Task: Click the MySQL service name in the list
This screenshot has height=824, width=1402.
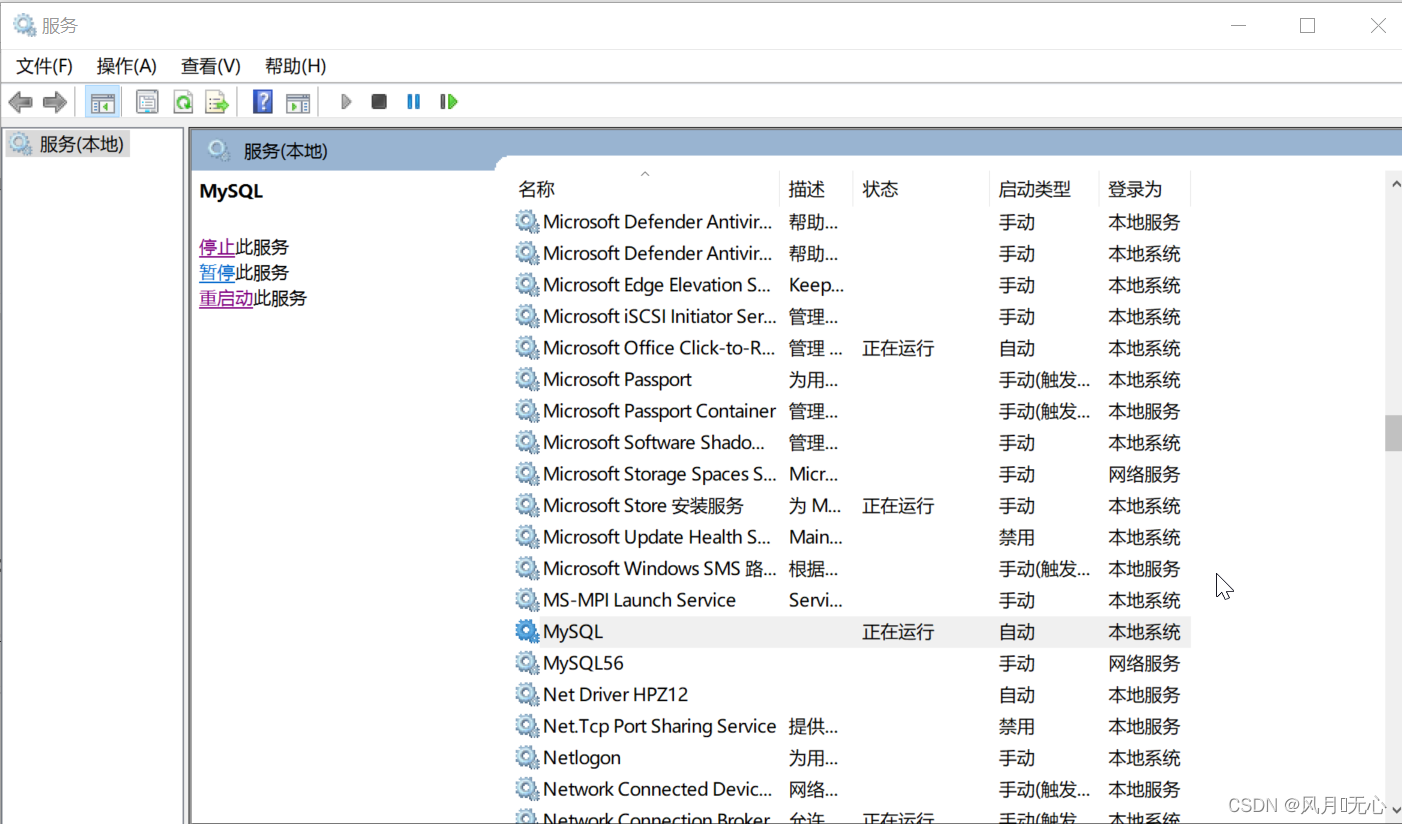Action: pyautogui.click(x=573, y=631)
